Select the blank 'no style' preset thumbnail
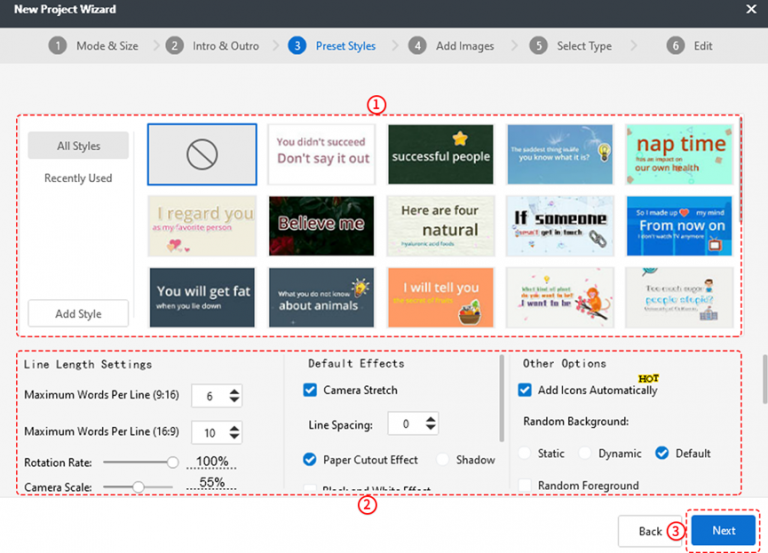Image resolution: width=768 pixels, height=553 pixels. [202, 154]
